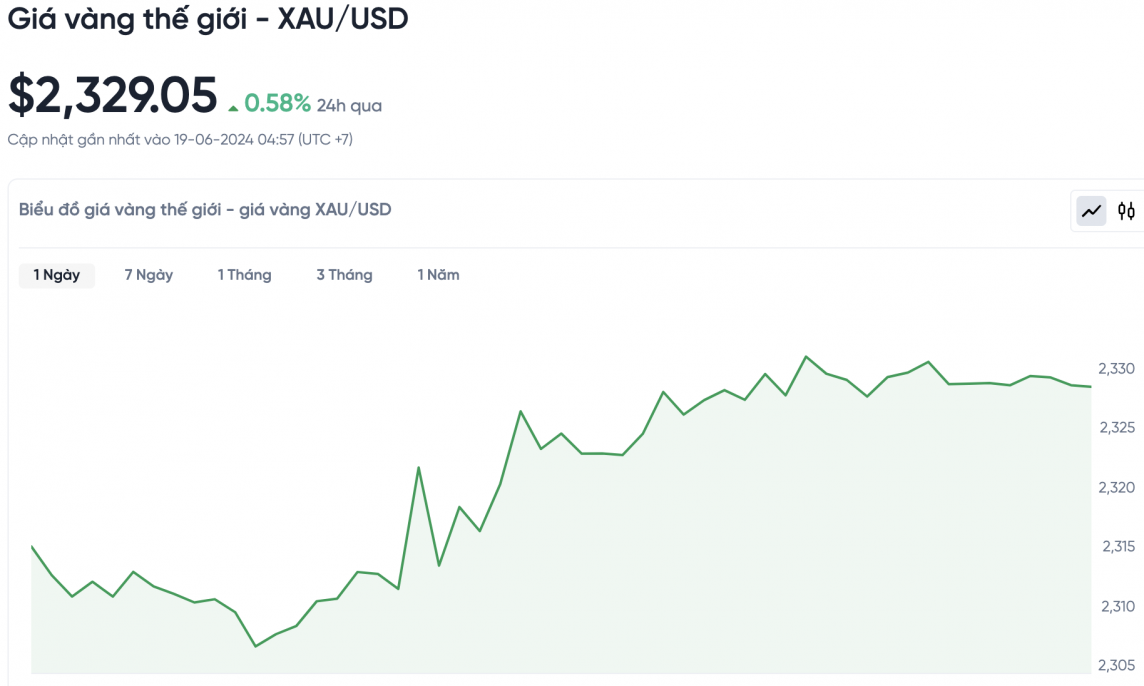The width and height of the screenshot is (1144, 686).
Task: Click the $2,329.05 gold price
Action: 113,96
